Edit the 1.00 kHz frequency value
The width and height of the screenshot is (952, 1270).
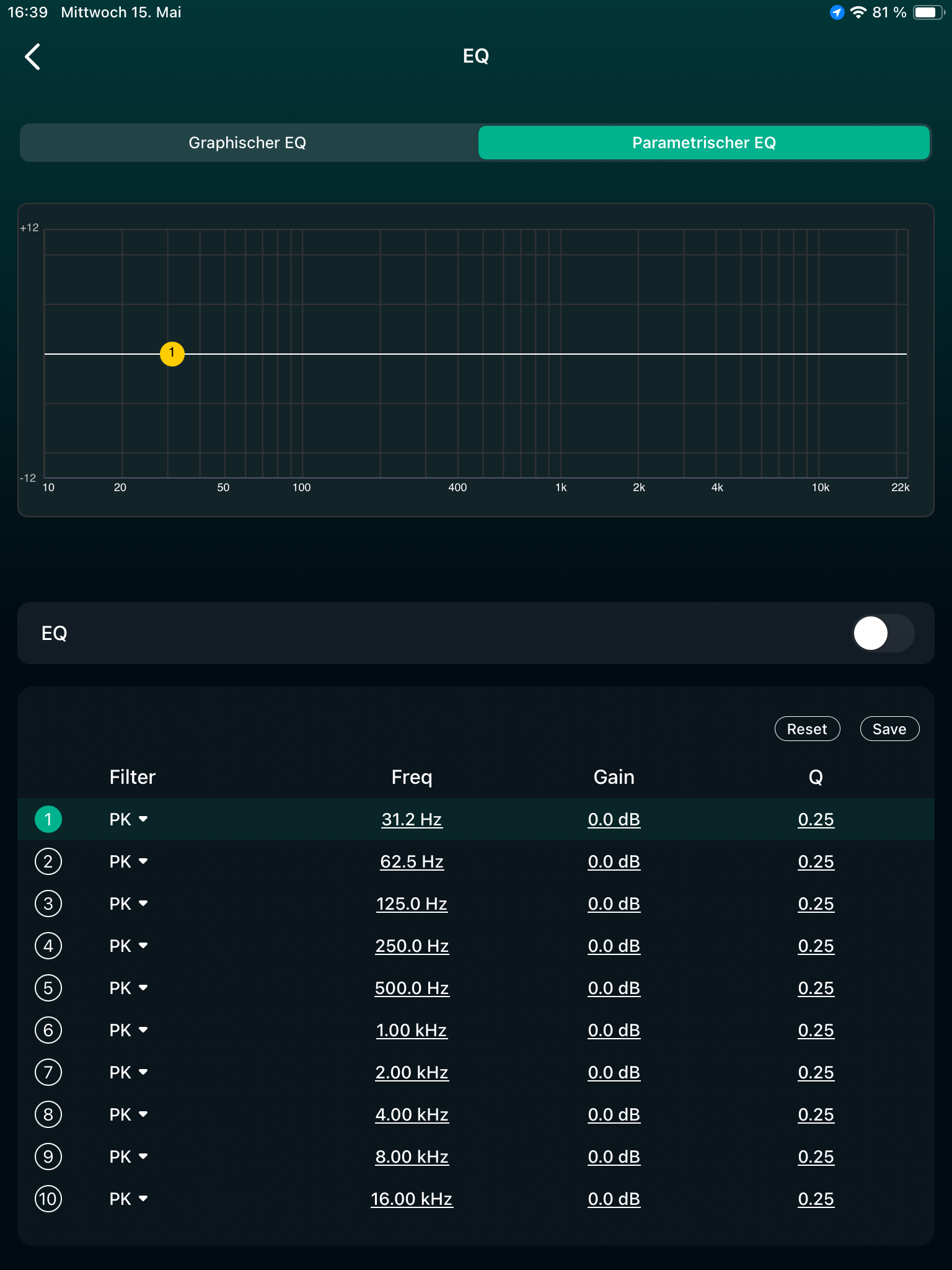pos(412,1030)
